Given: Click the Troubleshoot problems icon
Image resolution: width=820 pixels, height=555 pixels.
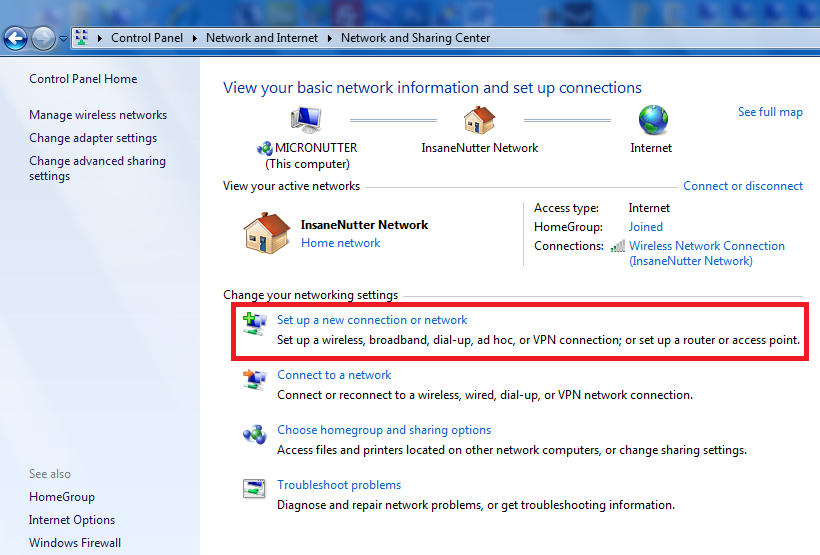Looking at the screenshot, I should tap(255, 489).
